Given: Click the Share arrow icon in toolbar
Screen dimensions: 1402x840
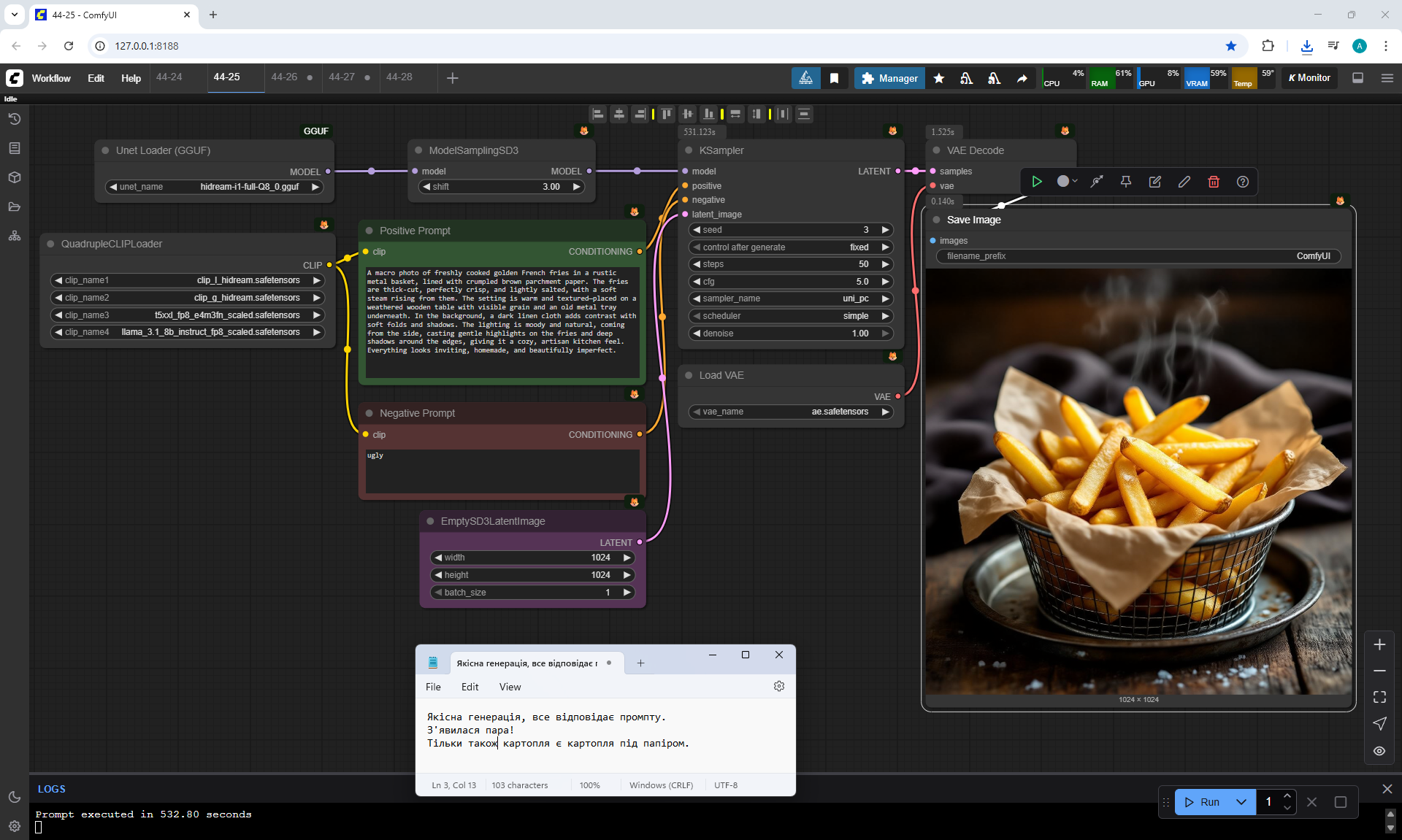Looking at the screenshot, I should point(1022,78).
